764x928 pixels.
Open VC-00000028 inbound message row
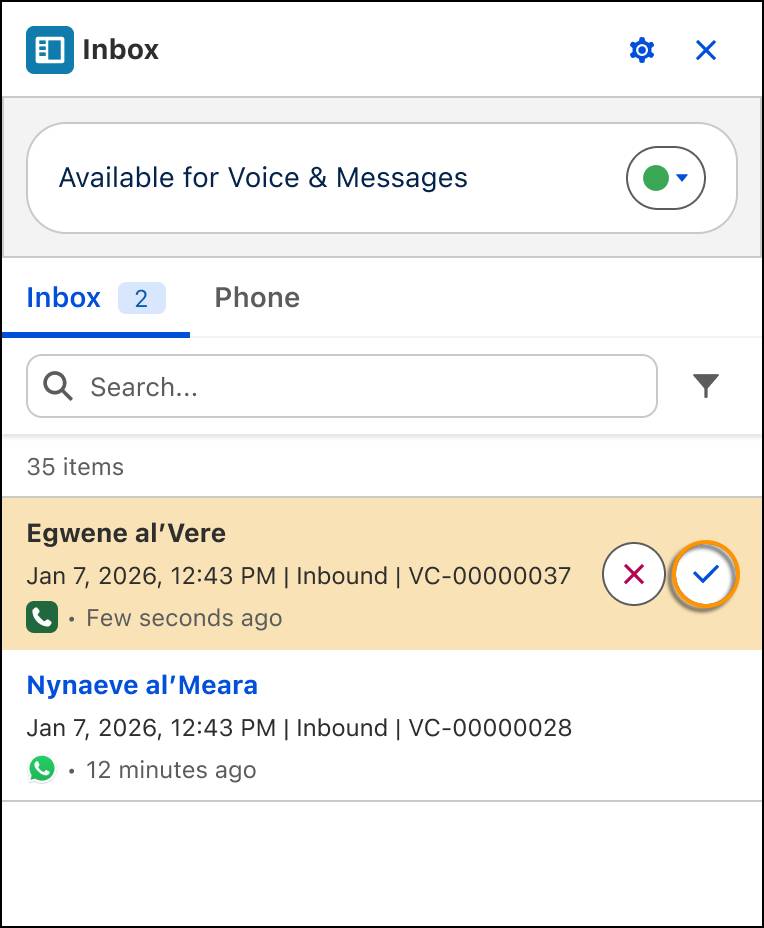tap(382, 726)
